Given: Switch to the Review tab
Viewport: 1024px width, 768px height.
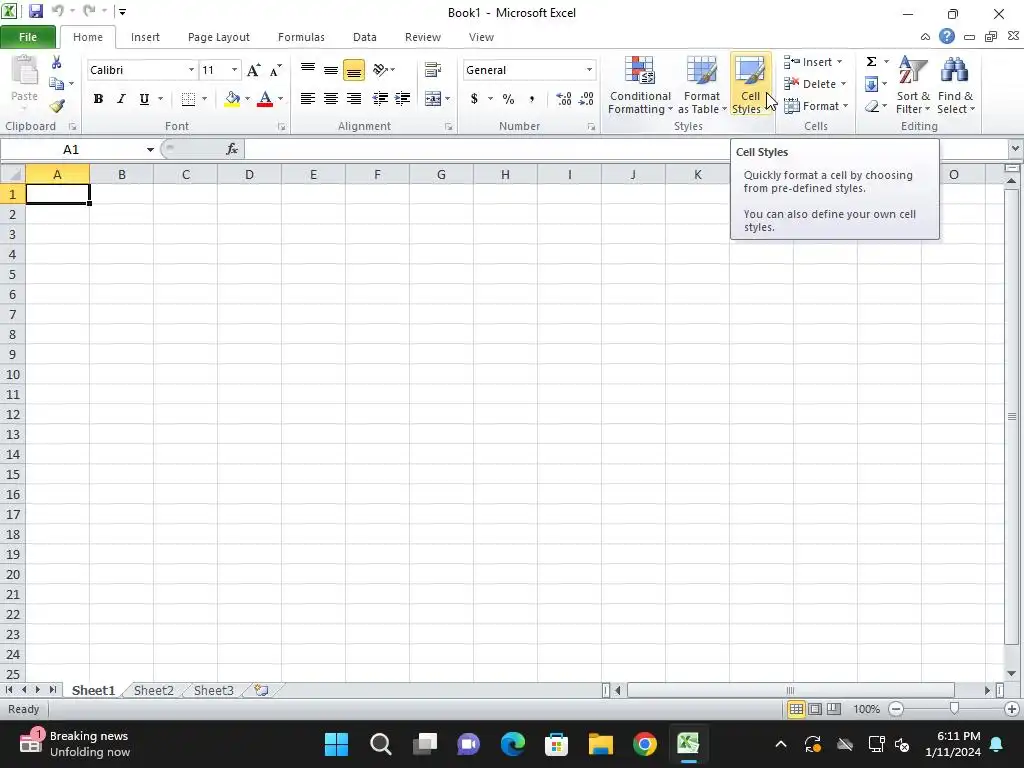Looking at the screenshot, I should click(423, 37).
